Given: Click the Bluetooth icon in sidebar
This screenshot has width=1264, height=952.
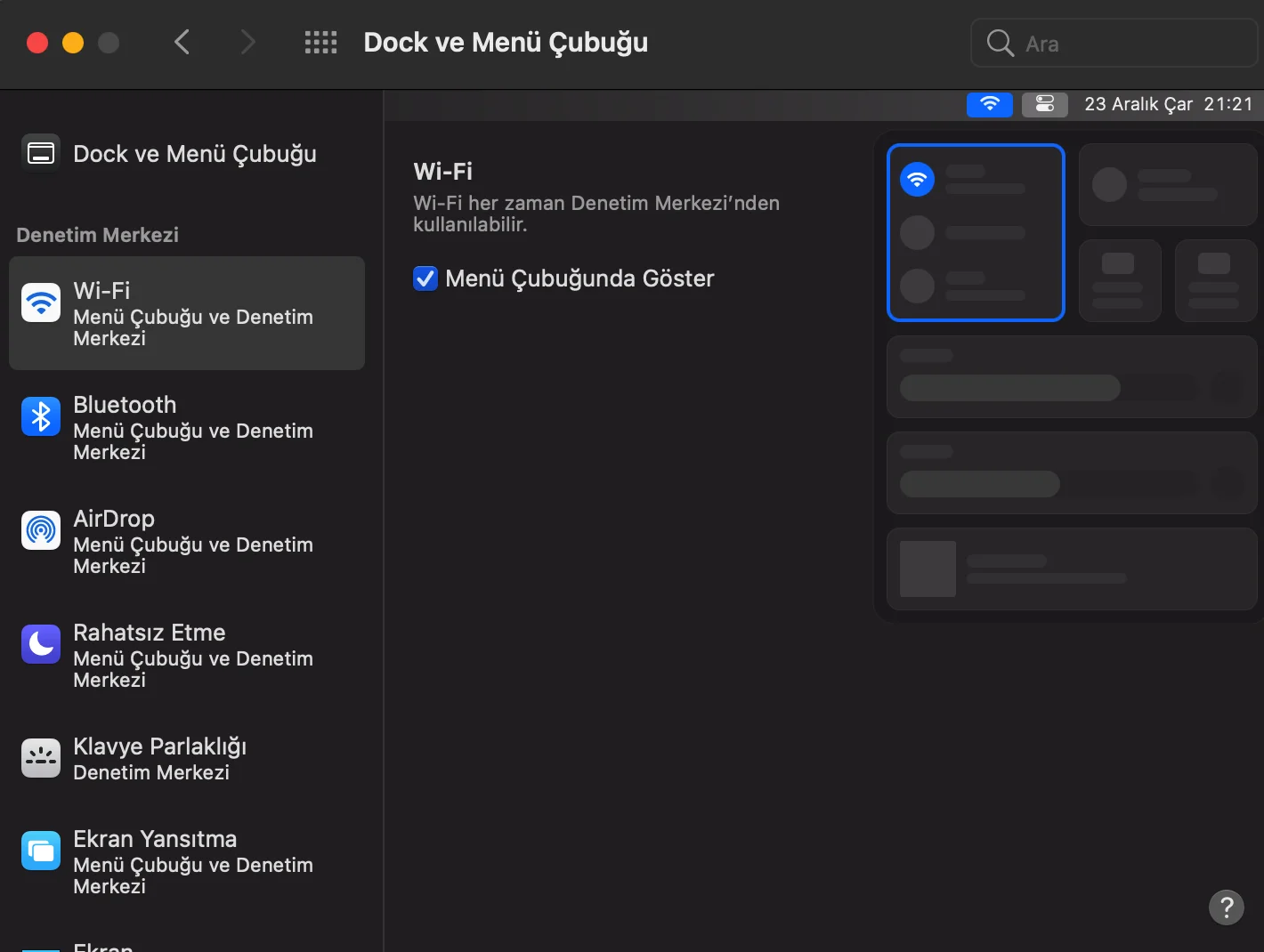Looking at the screenshot, I should click(x=41, y=416).
